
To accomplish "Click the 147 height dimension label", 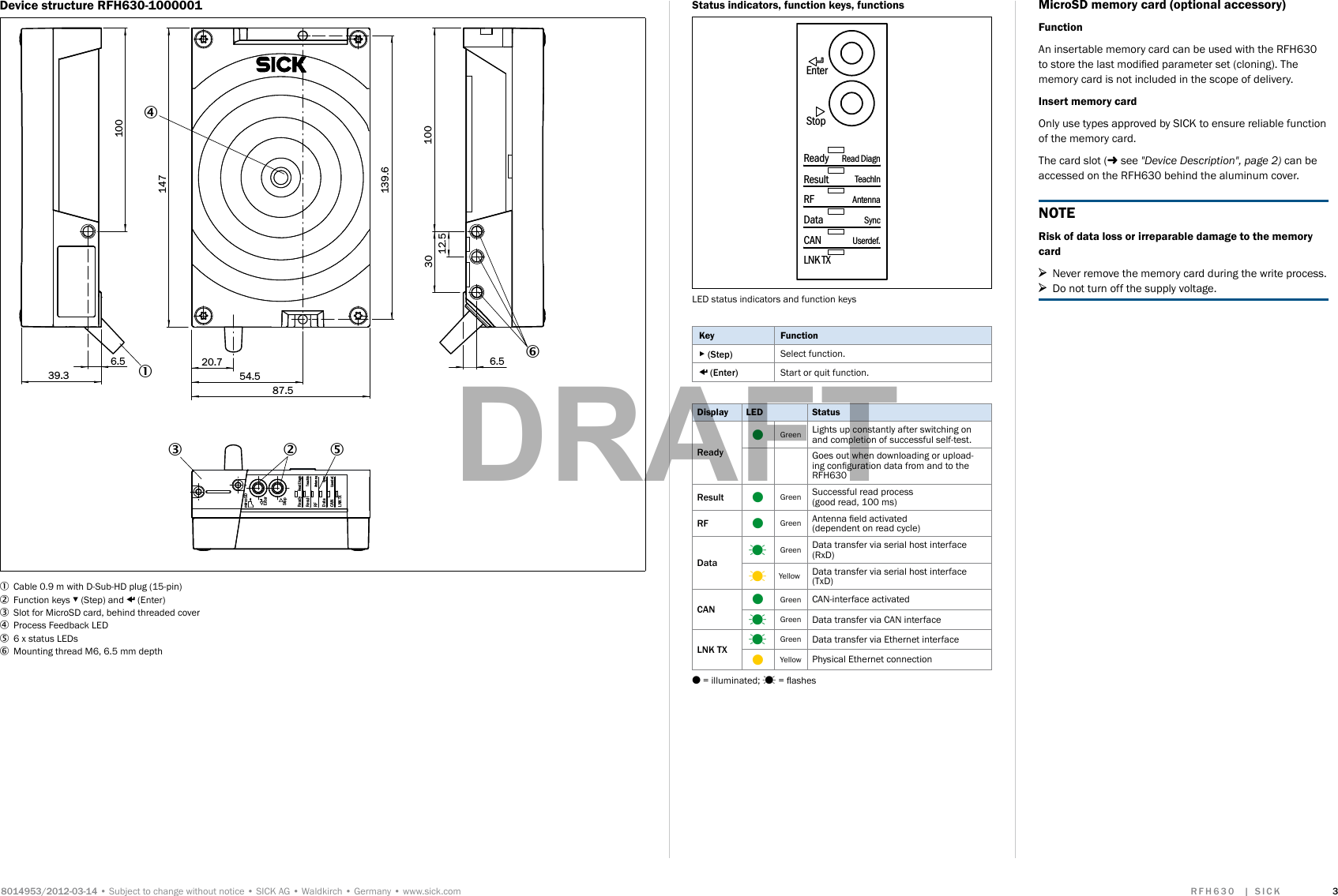I will point(162,184).
